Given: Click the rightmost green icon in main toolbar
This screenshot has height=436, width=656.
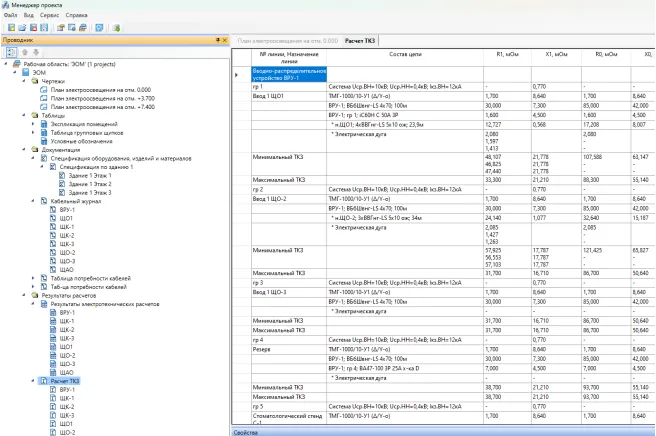Looking at the screenshot, I should [x=117, y=28].
